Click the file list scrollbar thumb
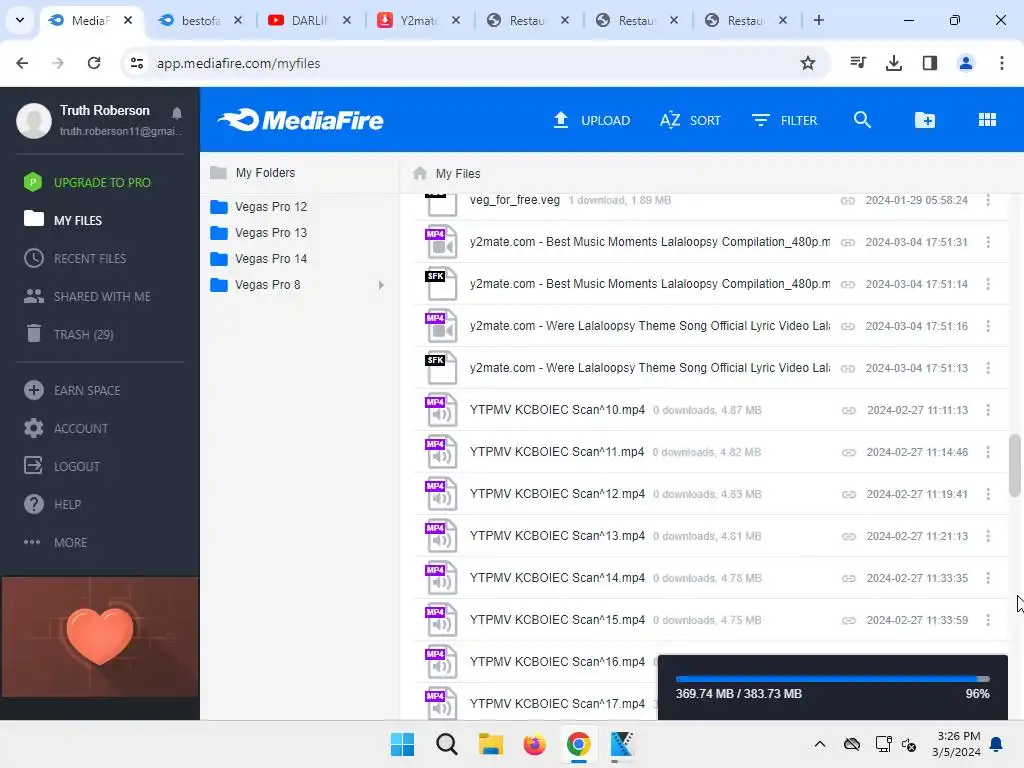Image resolution: width=1024 pixels, height=768 pixels. coord(1014,466)
